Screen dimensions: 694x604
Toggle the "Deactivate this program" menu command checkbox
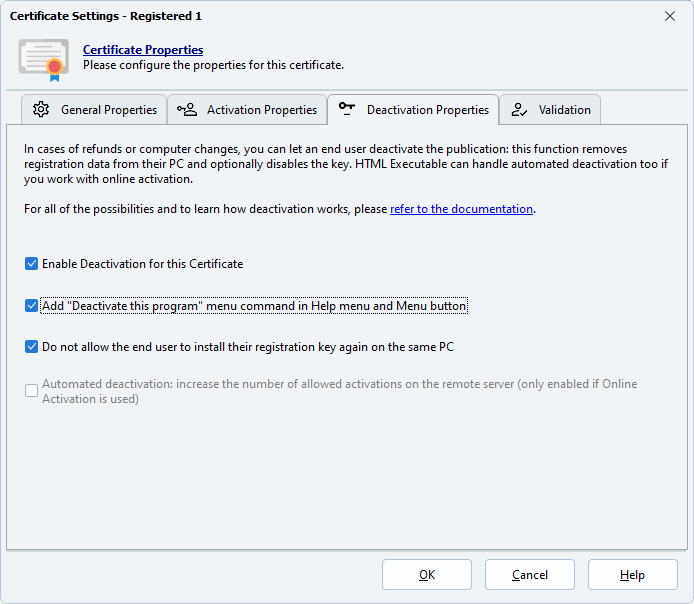coord(32,306)
